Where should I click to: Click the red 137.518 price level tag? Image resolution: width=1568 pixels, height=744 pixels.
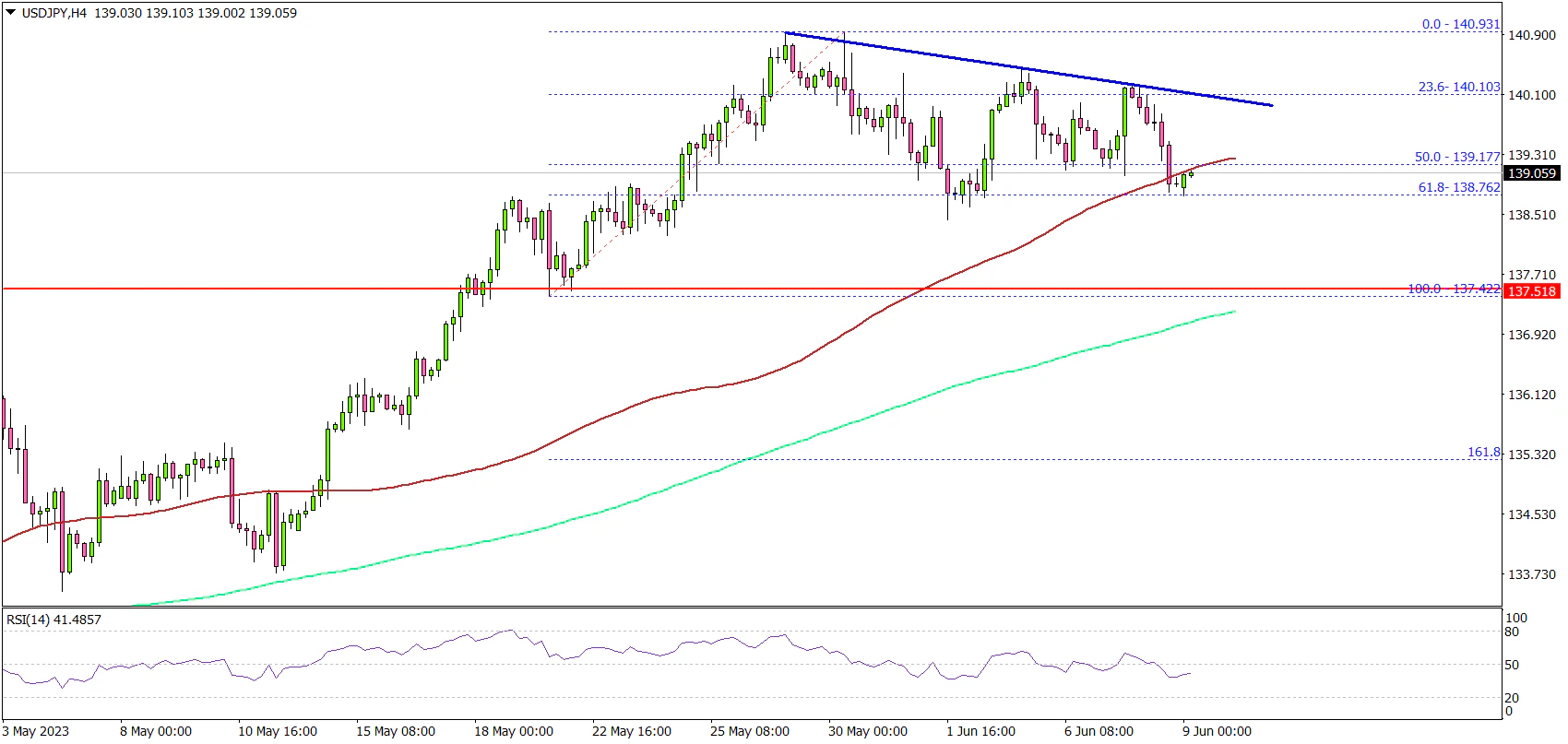pos(1531,291)
